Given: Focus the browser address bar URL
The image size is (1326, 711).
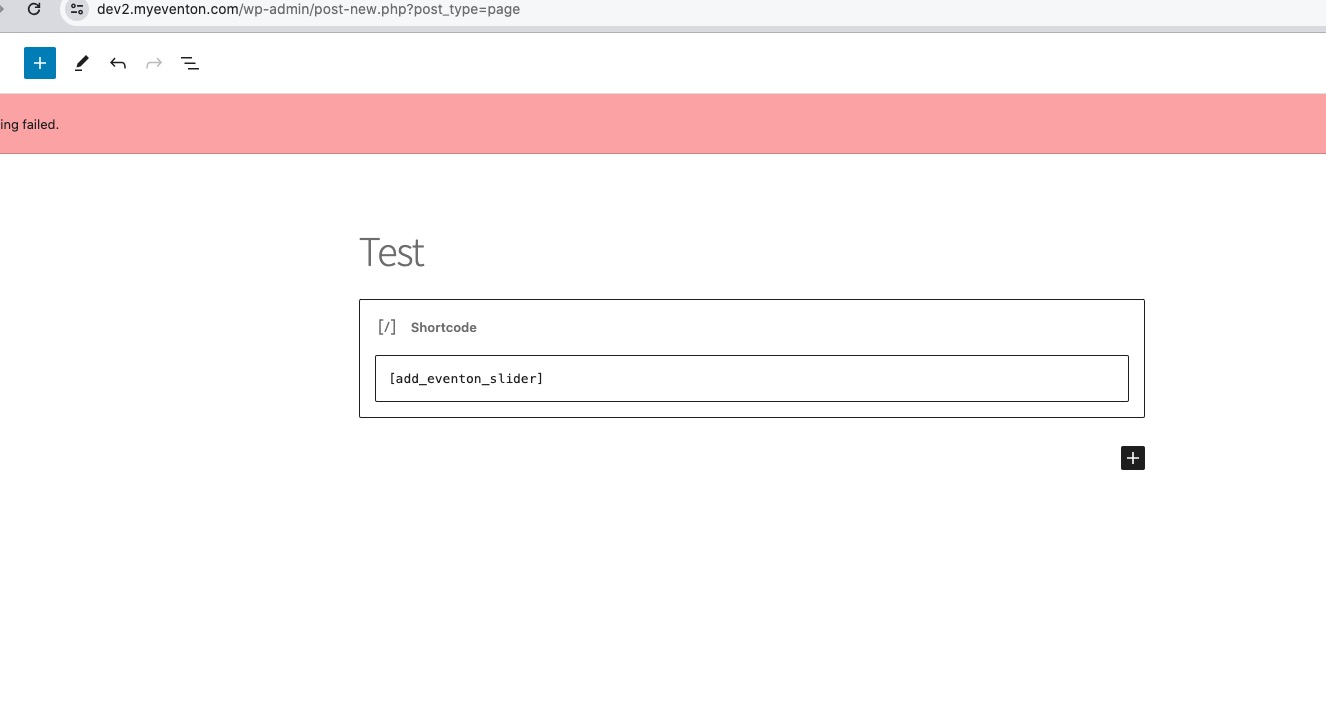Looking at the screenshot, I should [308, 9].
